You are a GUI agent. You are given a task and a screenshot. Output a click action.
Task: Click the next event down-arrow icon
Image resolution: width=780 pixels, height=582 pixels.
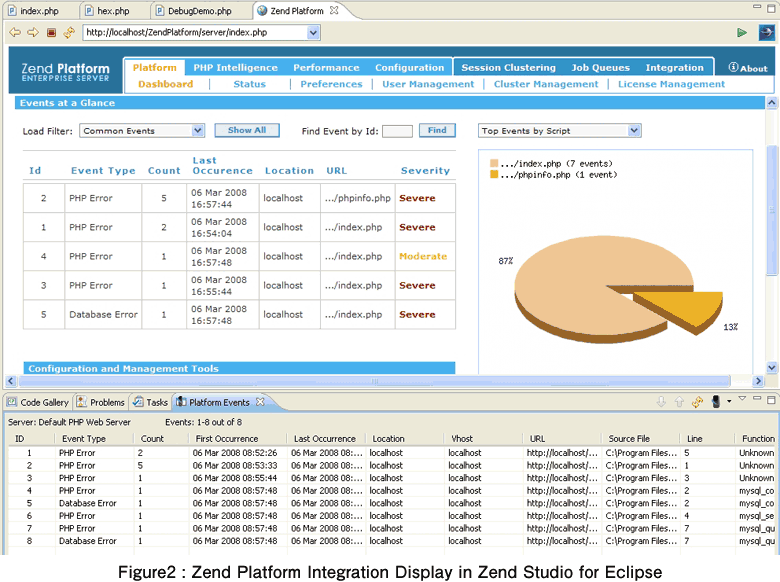coord(661,401)
